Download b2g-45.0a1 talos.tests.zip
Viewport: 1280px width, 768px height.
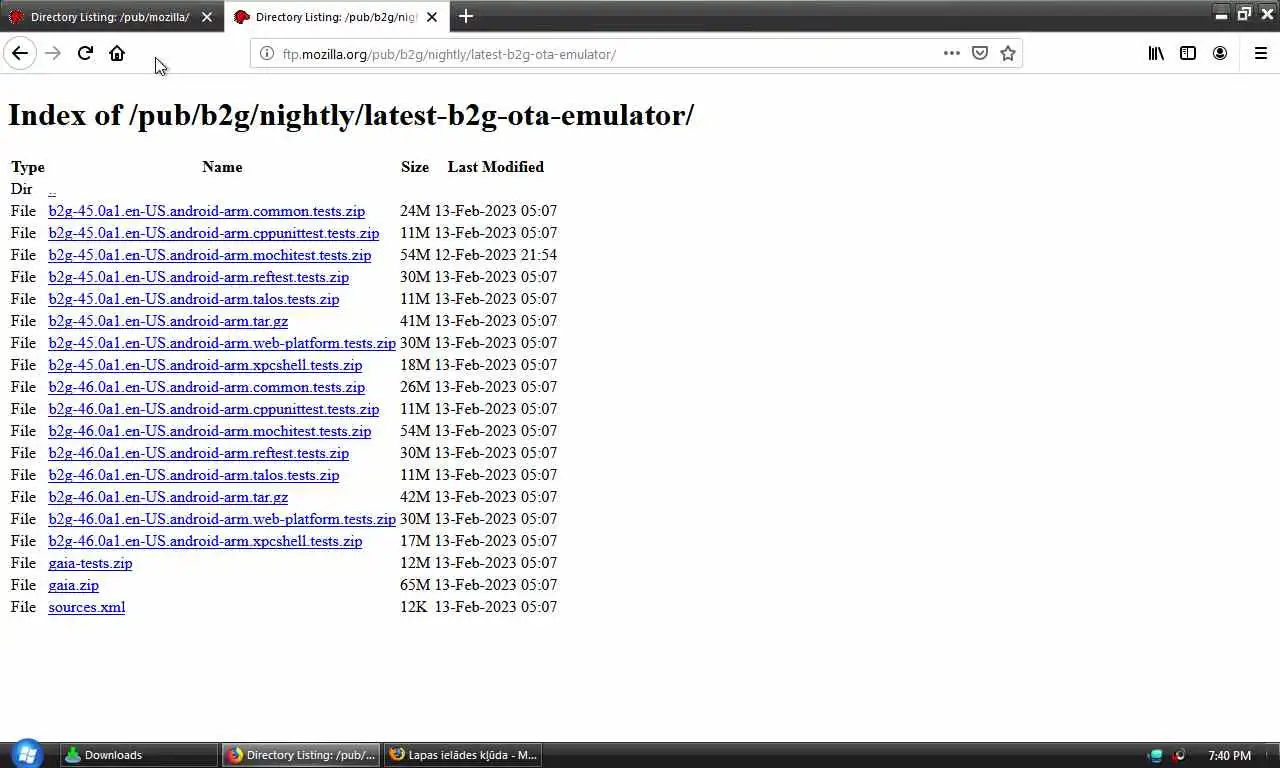pyautogui.click(x=193, y=299)
